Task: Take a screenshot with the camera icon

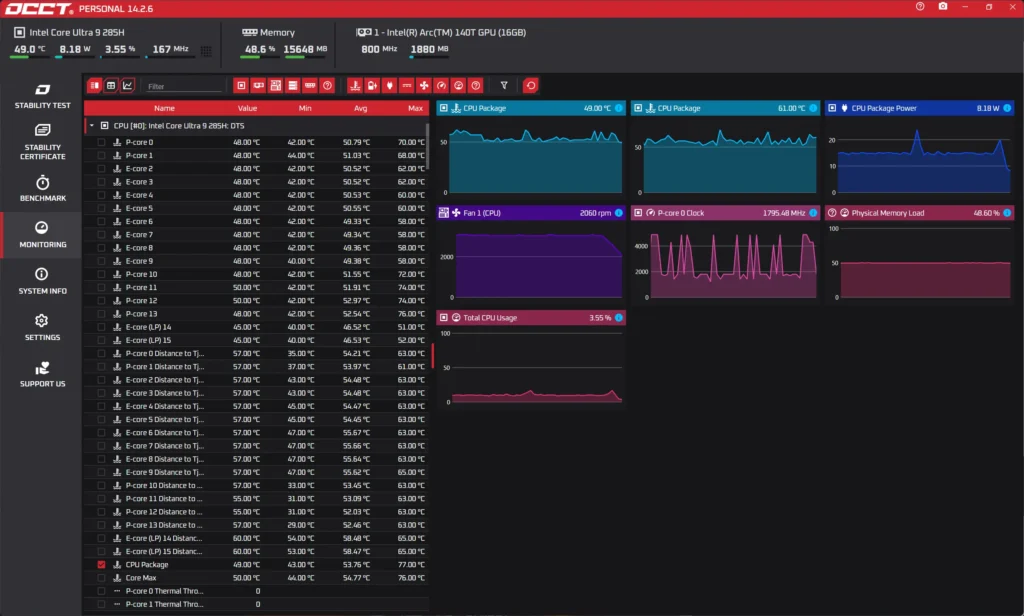Action: (943, 7)
